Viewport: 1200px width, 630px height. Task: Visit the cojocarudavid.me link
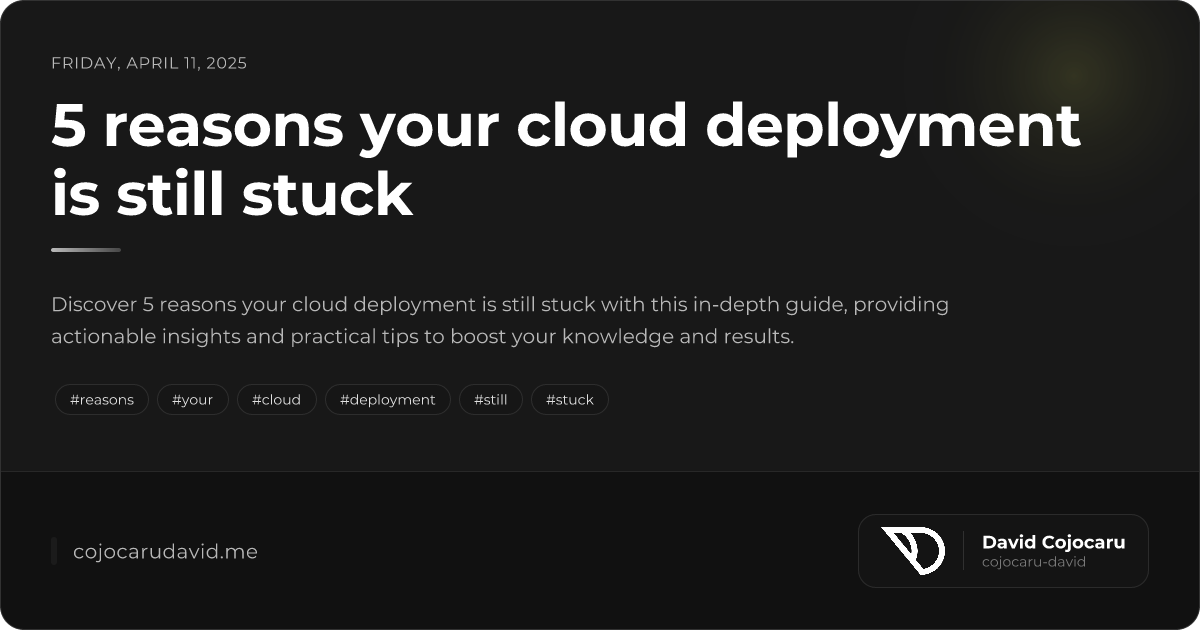pos(164,551)
